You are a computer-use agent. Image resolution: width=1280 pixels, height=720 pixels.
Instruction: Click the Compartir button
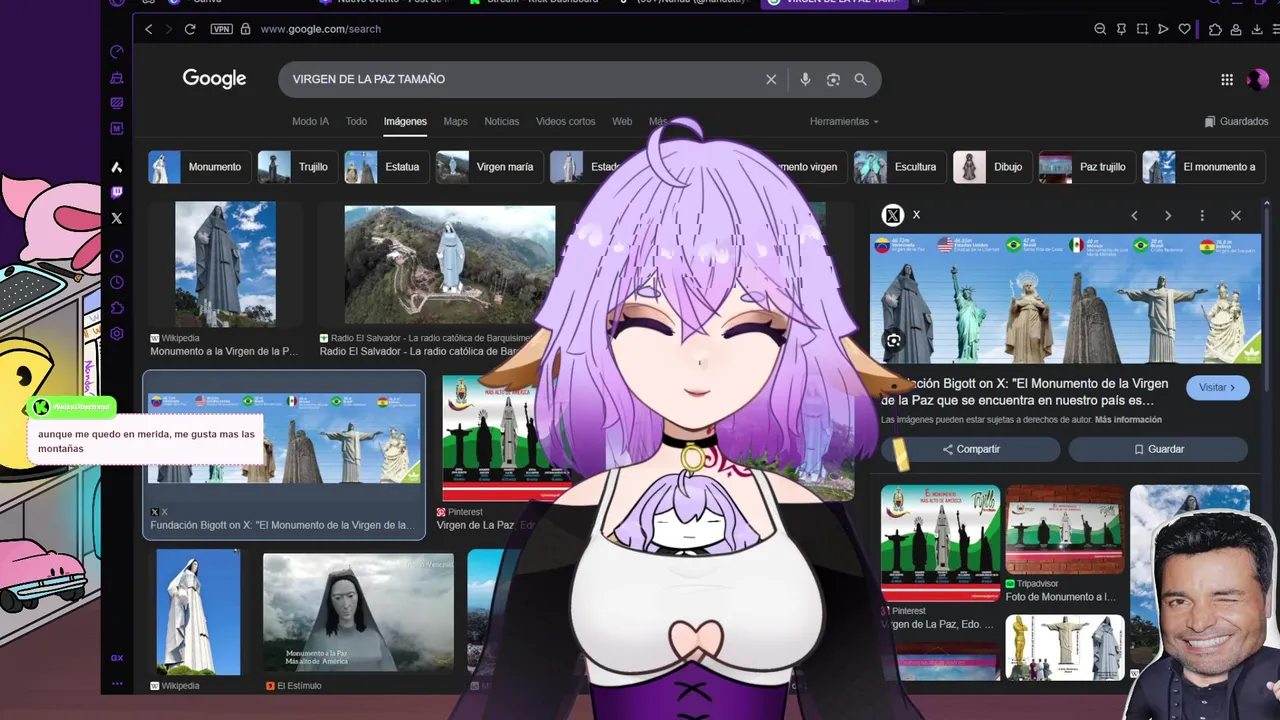tap(970, 449)
